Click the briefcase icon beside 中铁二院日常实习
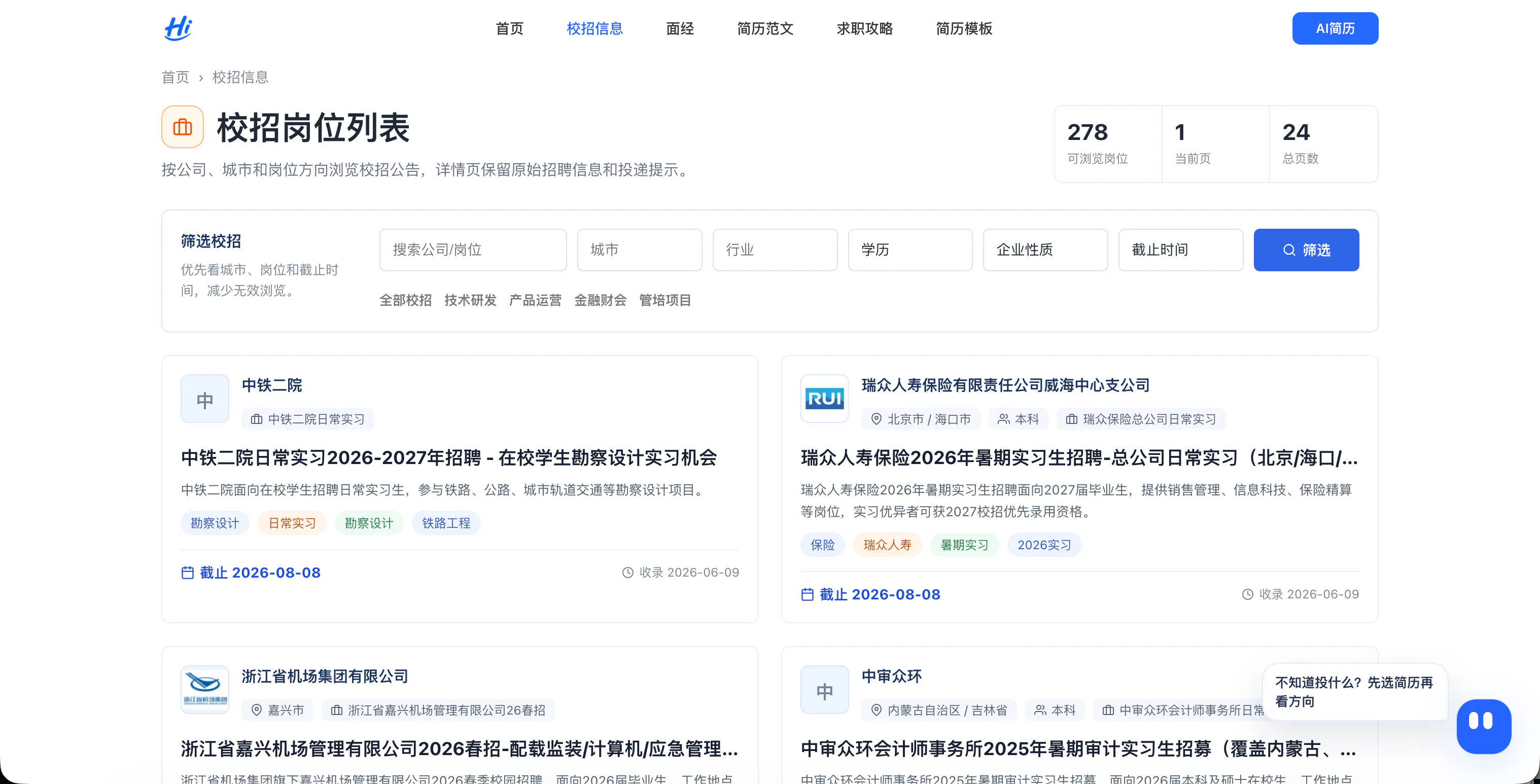1540x784 pixels. tap(257, 419)
